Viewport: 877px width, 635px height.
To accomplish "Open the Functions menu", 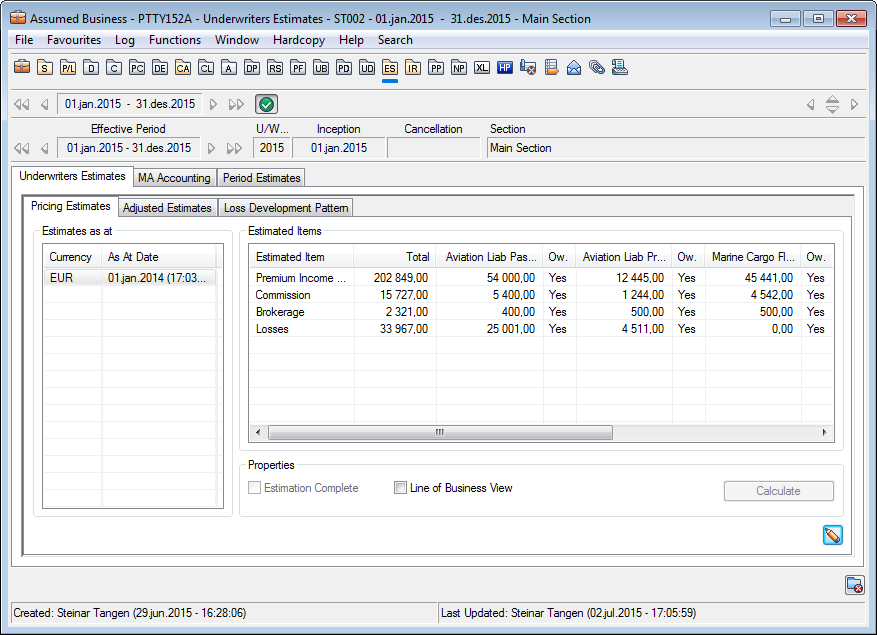I will (175, 40).
